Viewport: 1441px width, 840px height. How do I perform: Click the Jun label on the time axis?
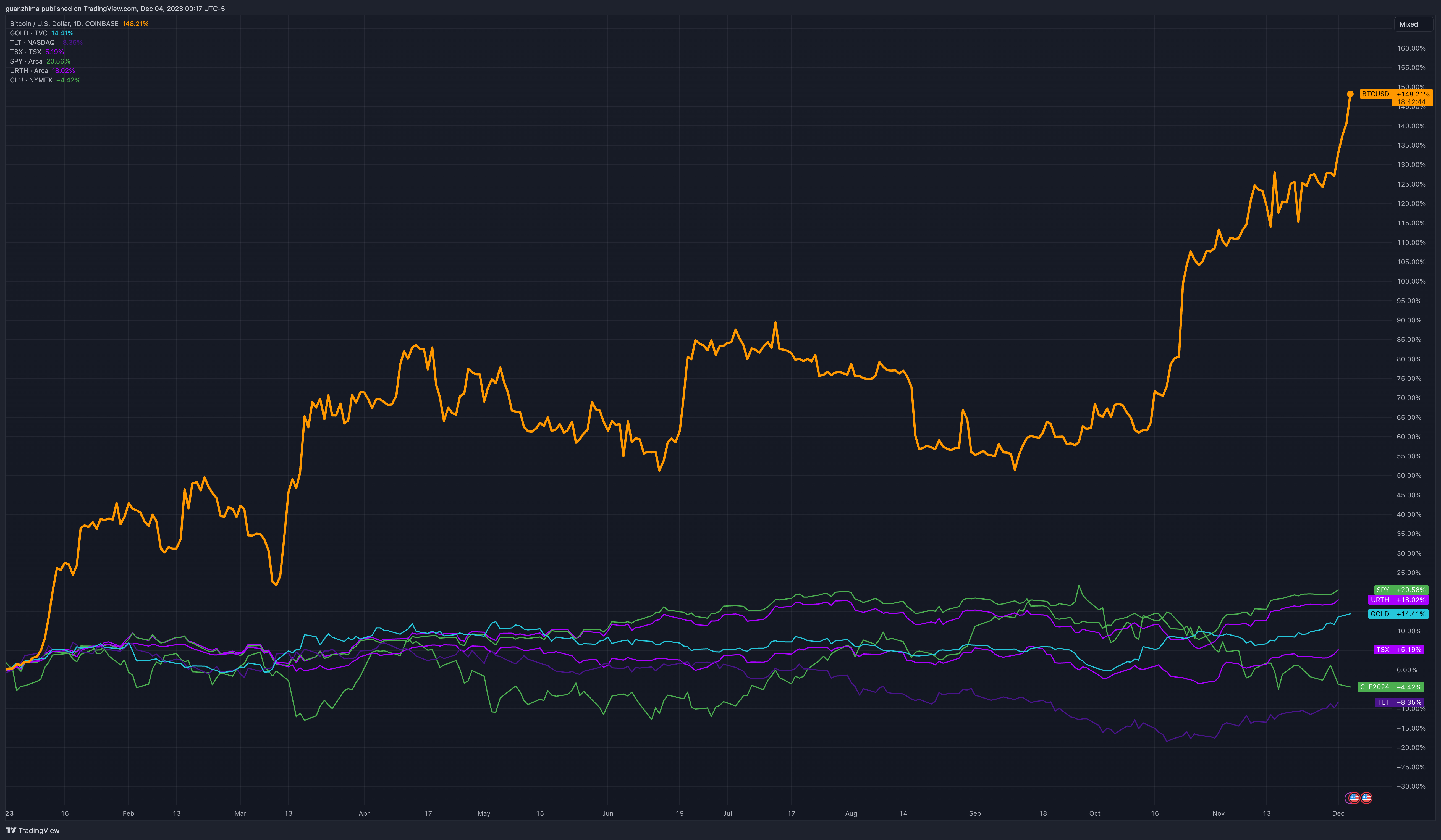pos(608,813)
